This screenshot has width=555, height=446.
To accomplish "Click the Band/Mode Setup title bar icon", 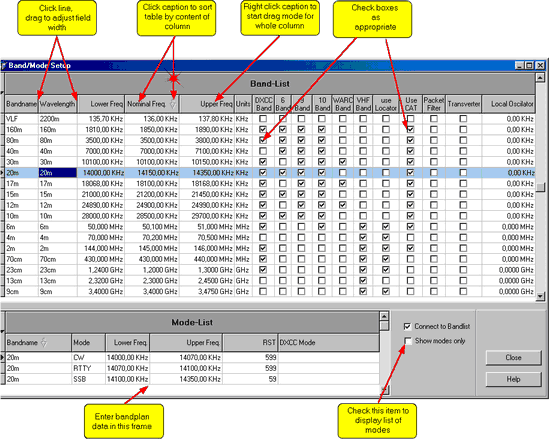I will [4, 65].
